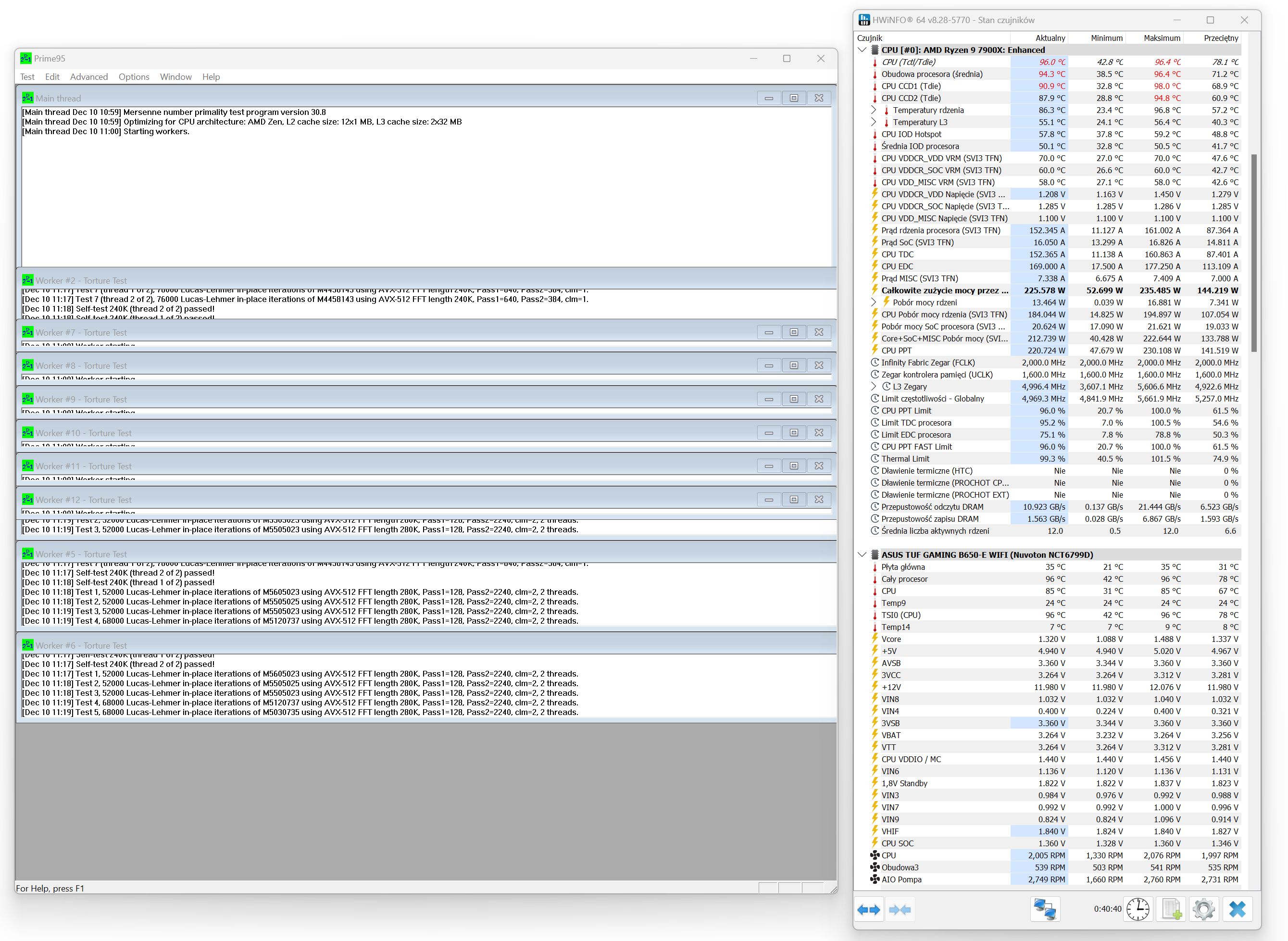Screen dimensions: 1288x941
Task: Collapse the AMD Ryzen 9 7900X group
Action: click(x=862, y=50)
